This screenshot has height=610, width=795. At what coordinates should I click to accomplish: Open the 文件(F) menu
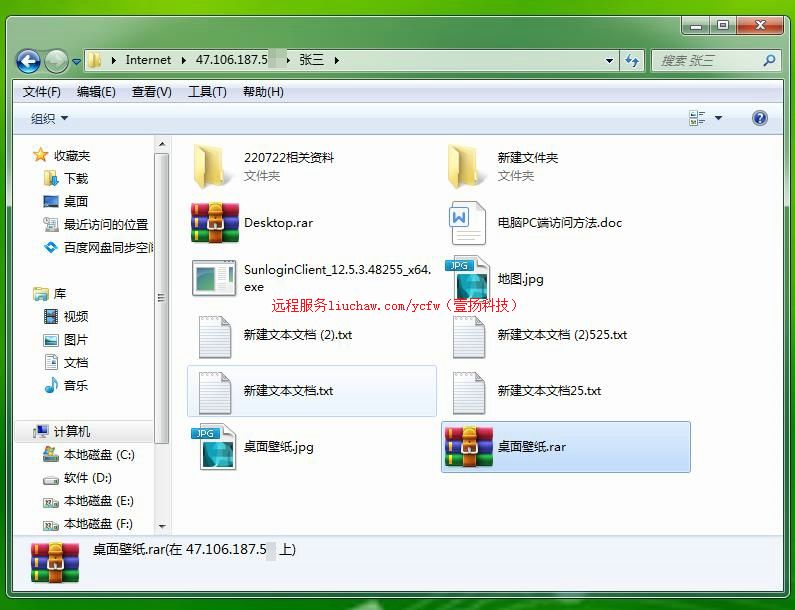click(x=42, y=92)
